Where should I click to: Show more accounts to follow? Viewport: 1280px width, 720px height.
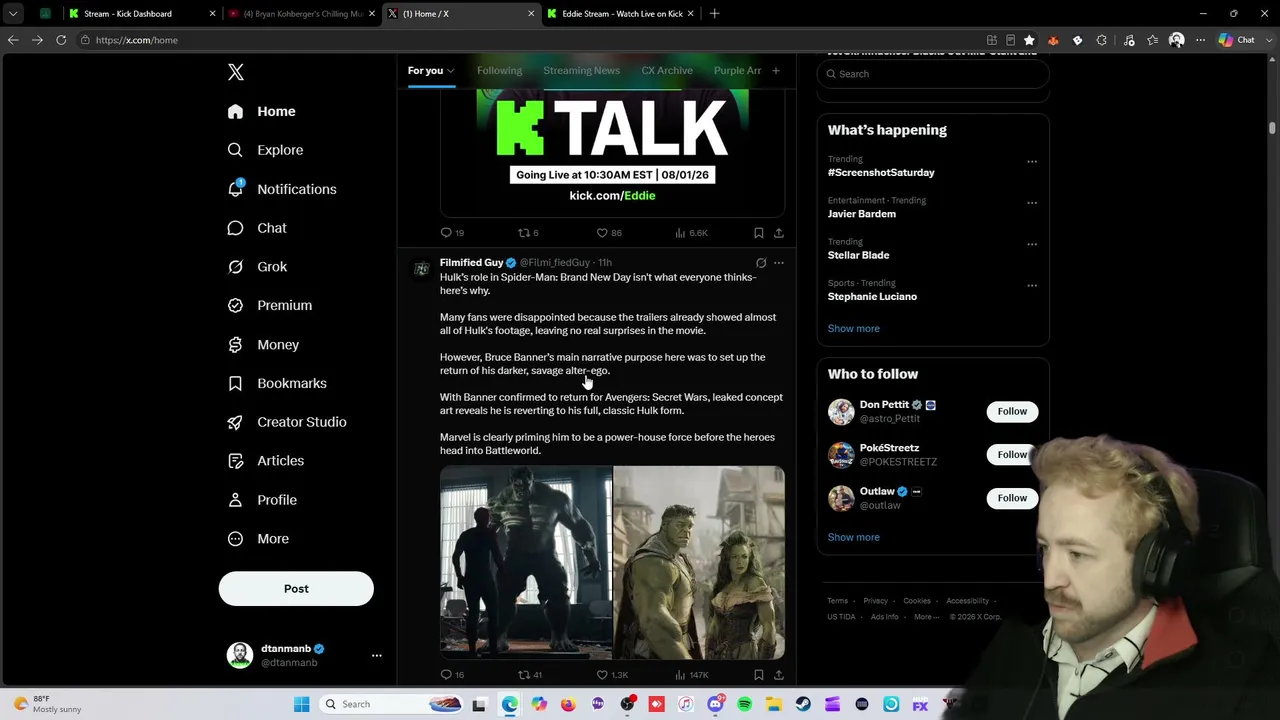853,537
